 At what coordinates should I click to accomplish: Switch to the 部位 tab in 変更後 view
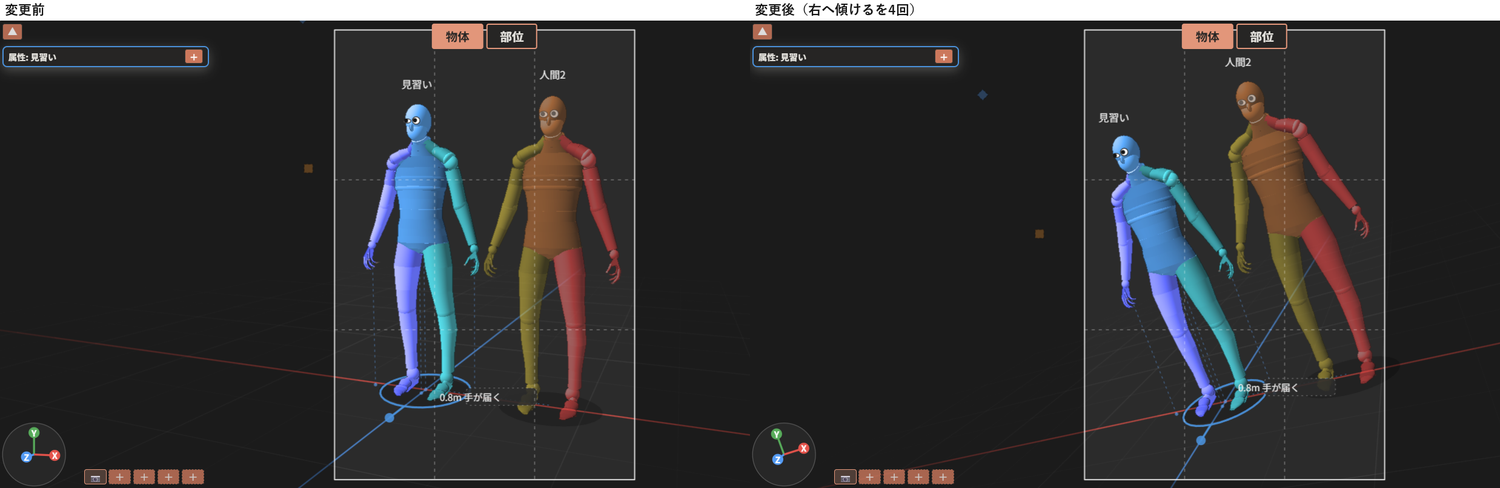tap(1262, 37)
